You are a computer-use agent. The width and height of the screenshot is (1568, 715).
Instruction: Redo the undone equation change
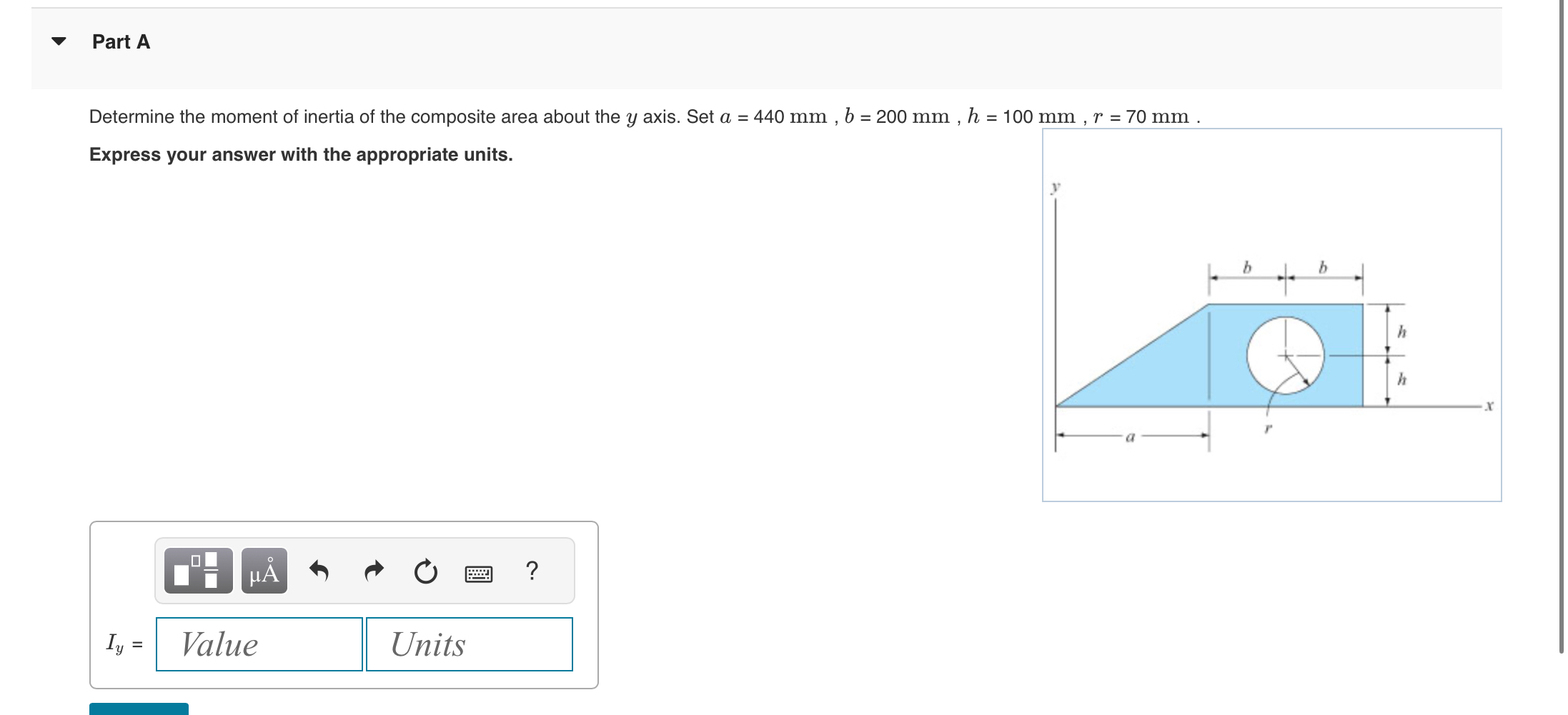372,570
